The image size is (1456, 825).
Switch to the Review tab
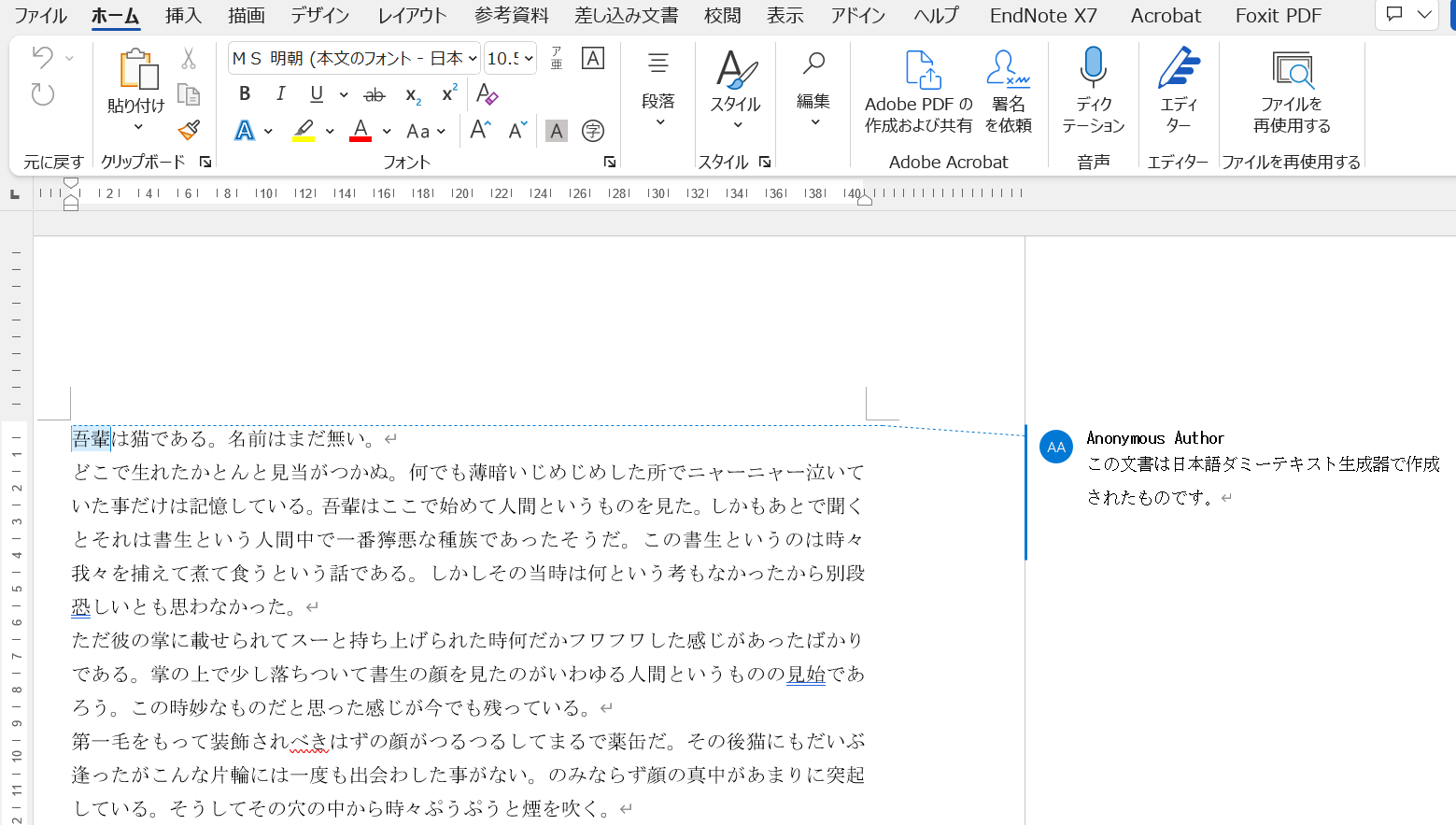[x=722, y=16]
